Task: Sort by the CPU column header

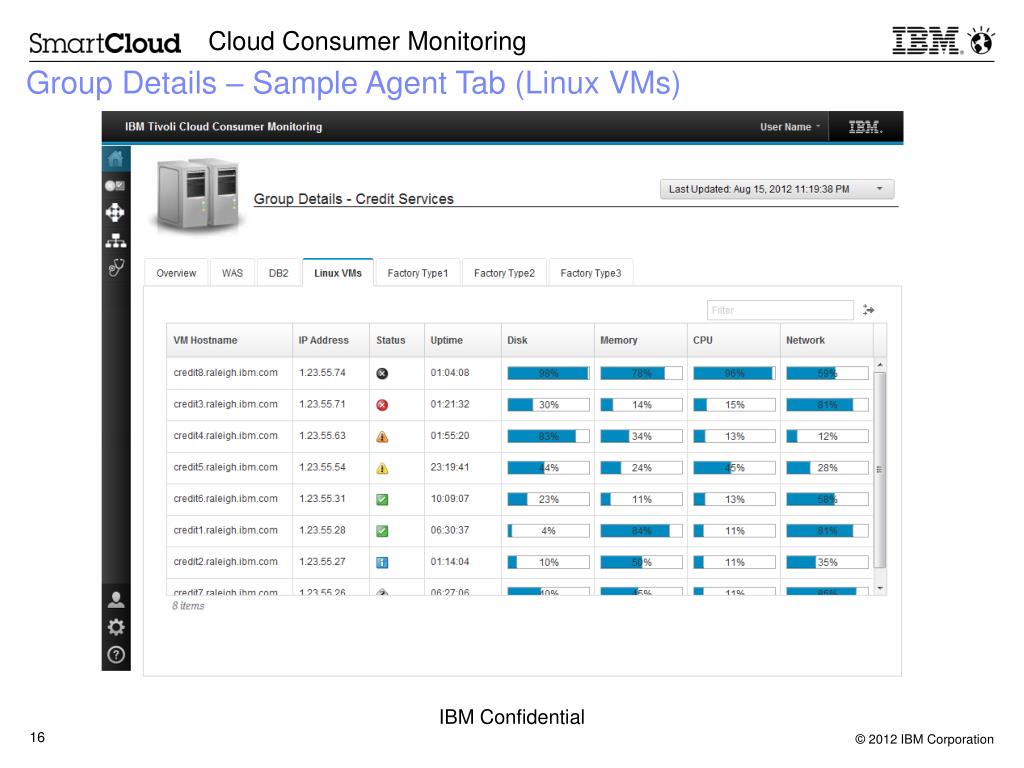Action: pyautogui.click(x=734, y=340)
